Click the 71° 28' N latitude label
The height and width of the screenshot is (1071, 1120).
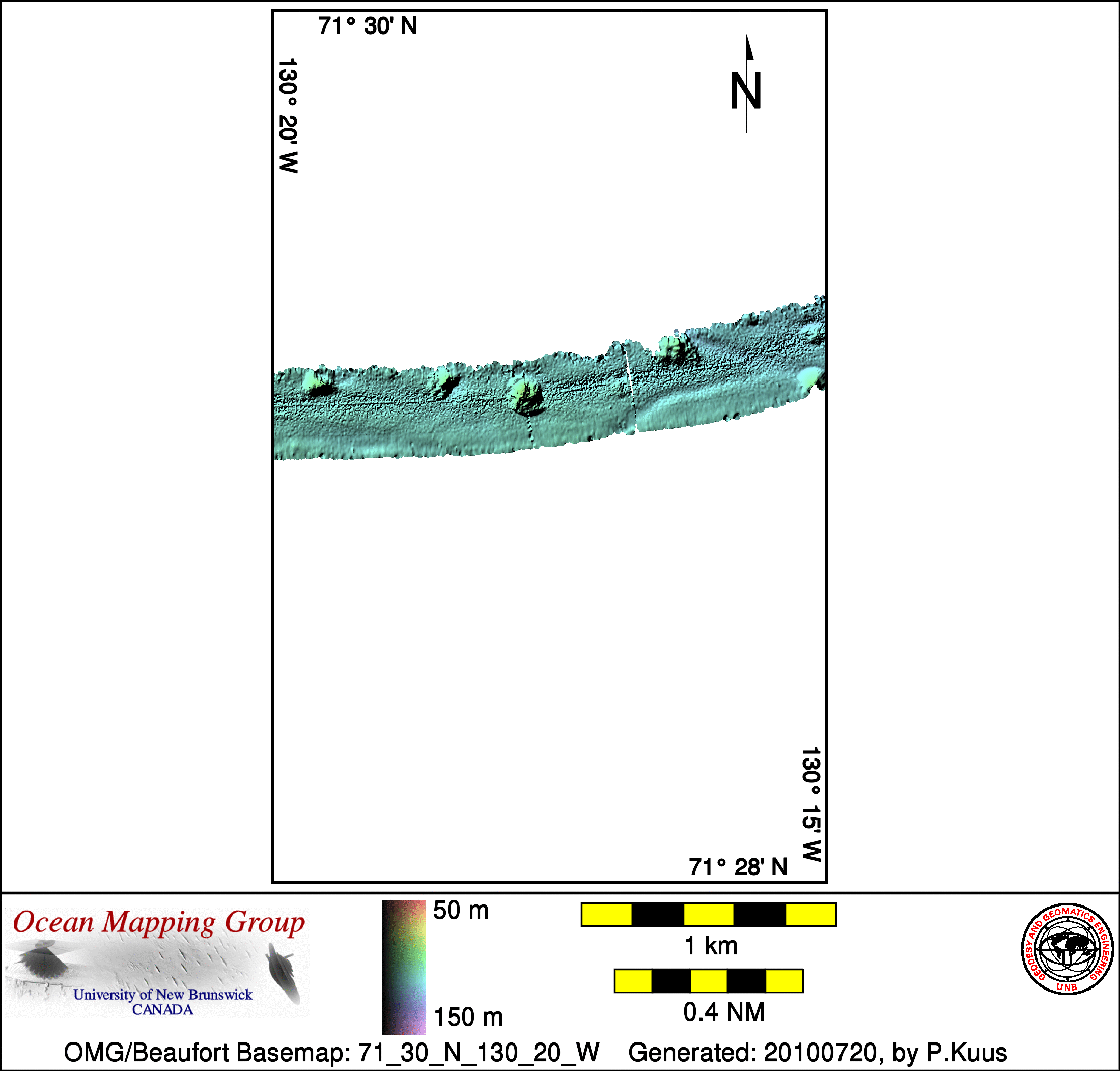pos(738,867)
